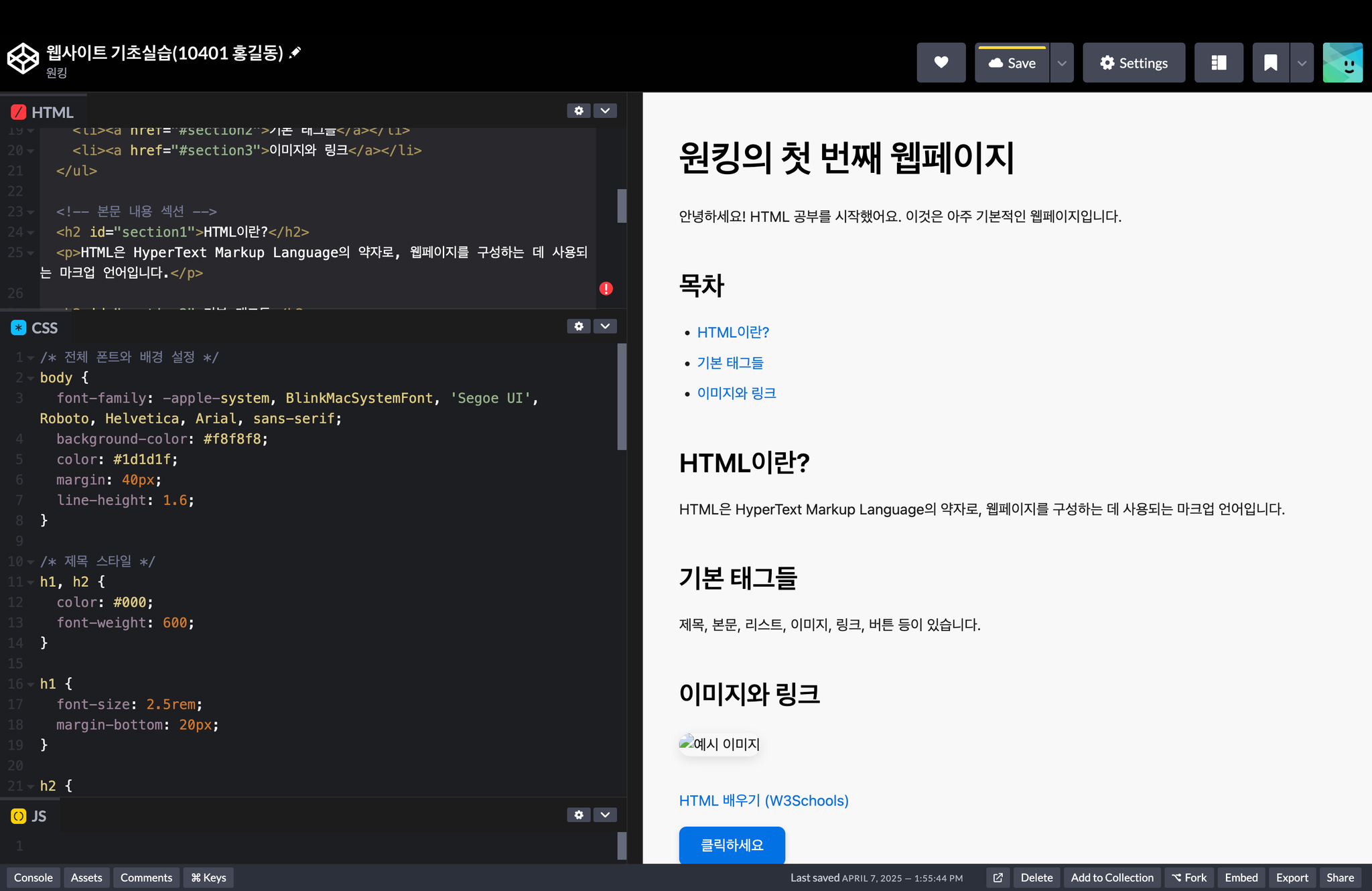Follow the 'HTML이란?' link in preview
Screen dimensions: 1372x891
(x=733, y=332)
